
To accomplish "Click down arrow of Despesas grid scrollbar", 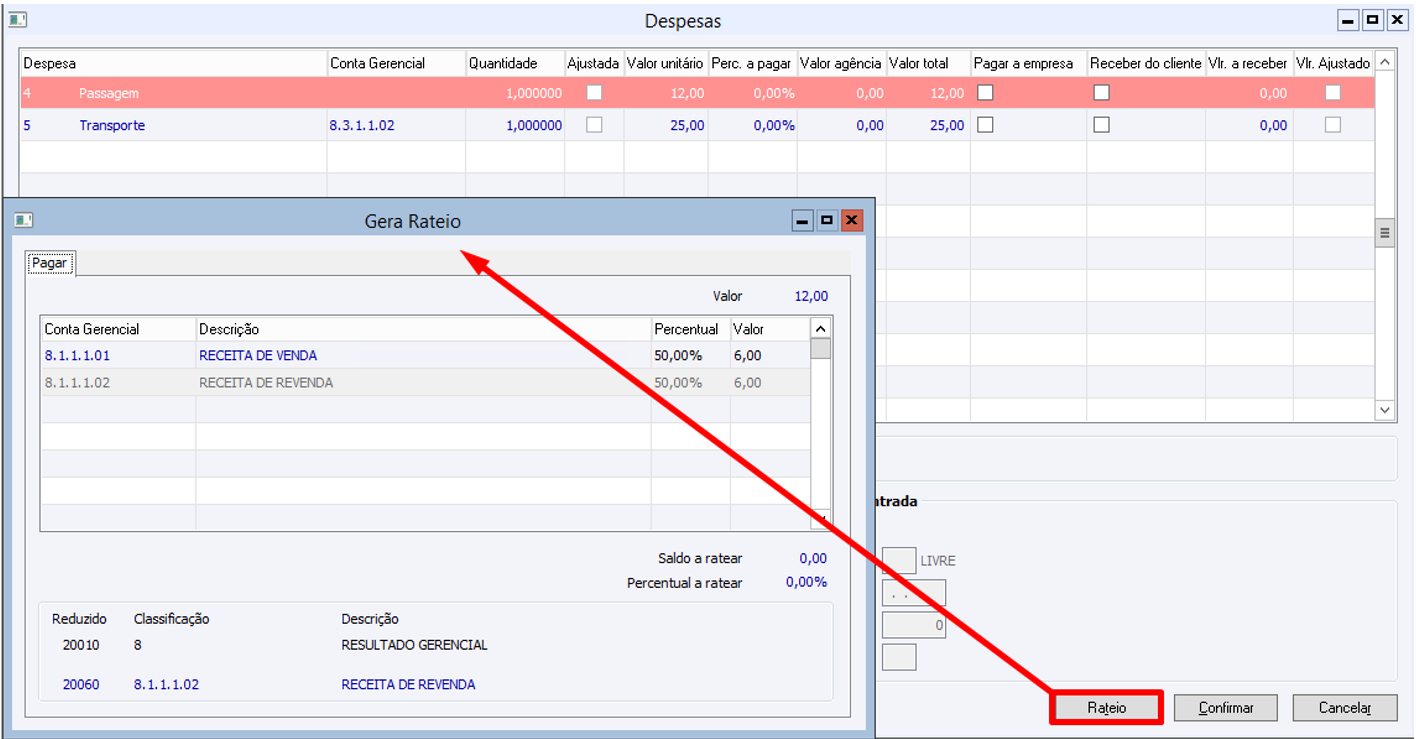I will pyautogui.click(x=1385, y=410).
